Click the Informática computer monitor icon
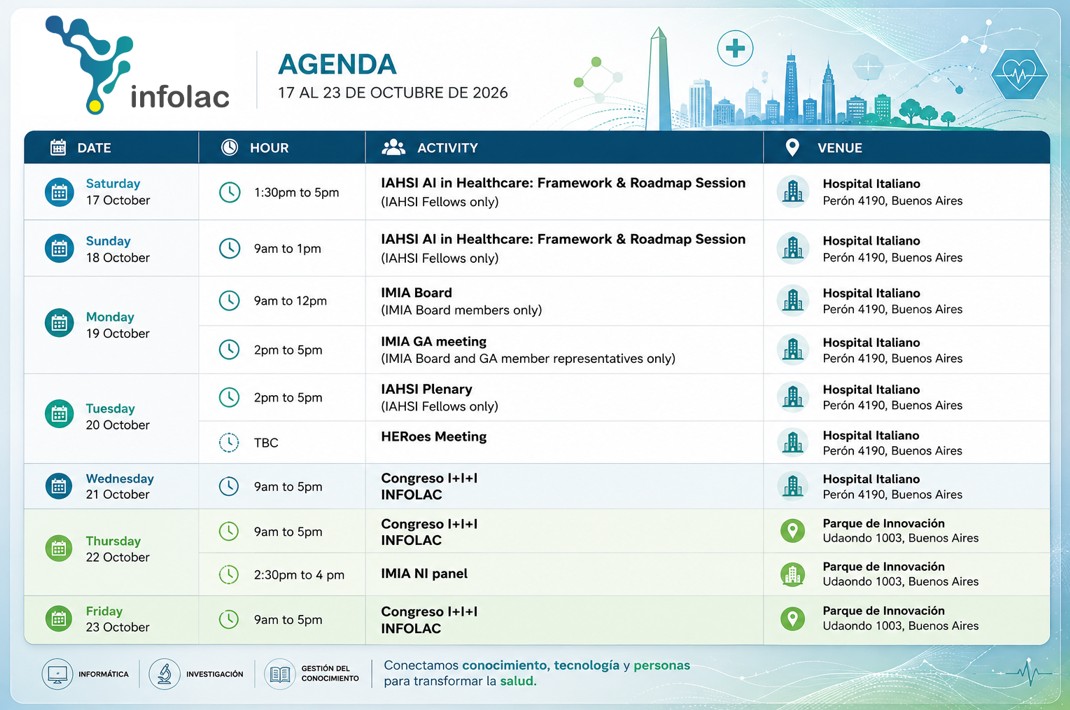Image resolution: width=1070 pixels, height=710 pixels. 57,674
